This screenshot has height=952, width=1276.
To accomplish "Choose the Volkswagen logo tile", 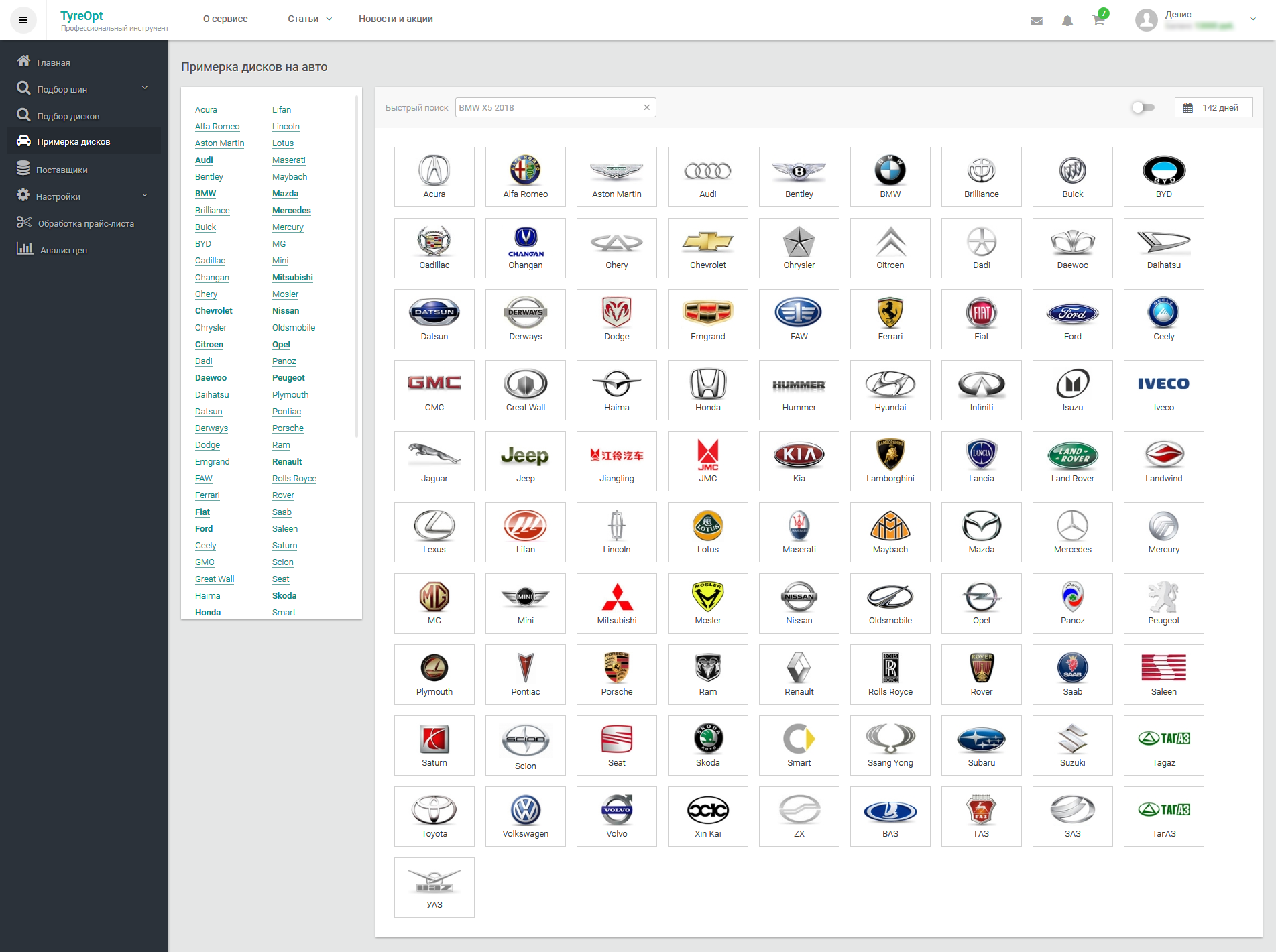I will (x=526, y=817).
